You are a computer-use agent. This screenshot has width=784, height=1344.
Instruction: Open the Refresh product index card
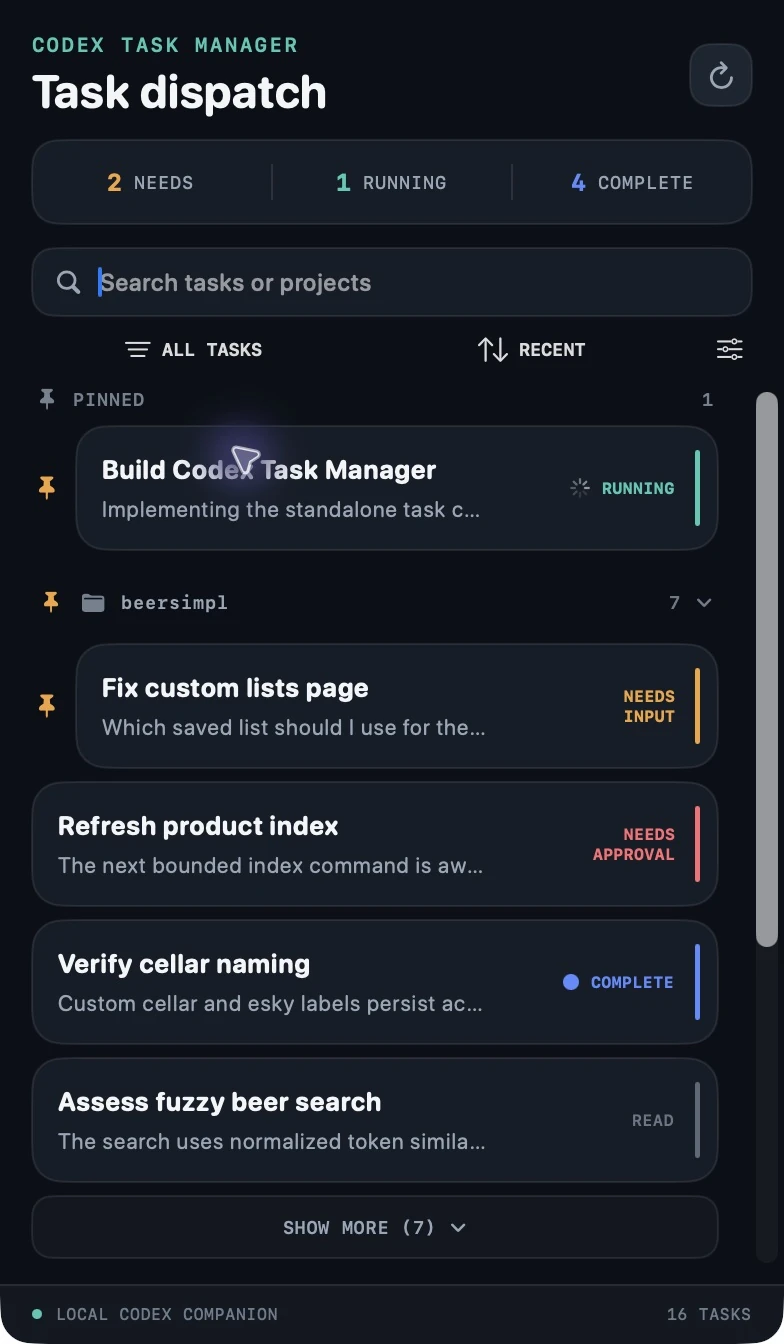coord(375,844)
